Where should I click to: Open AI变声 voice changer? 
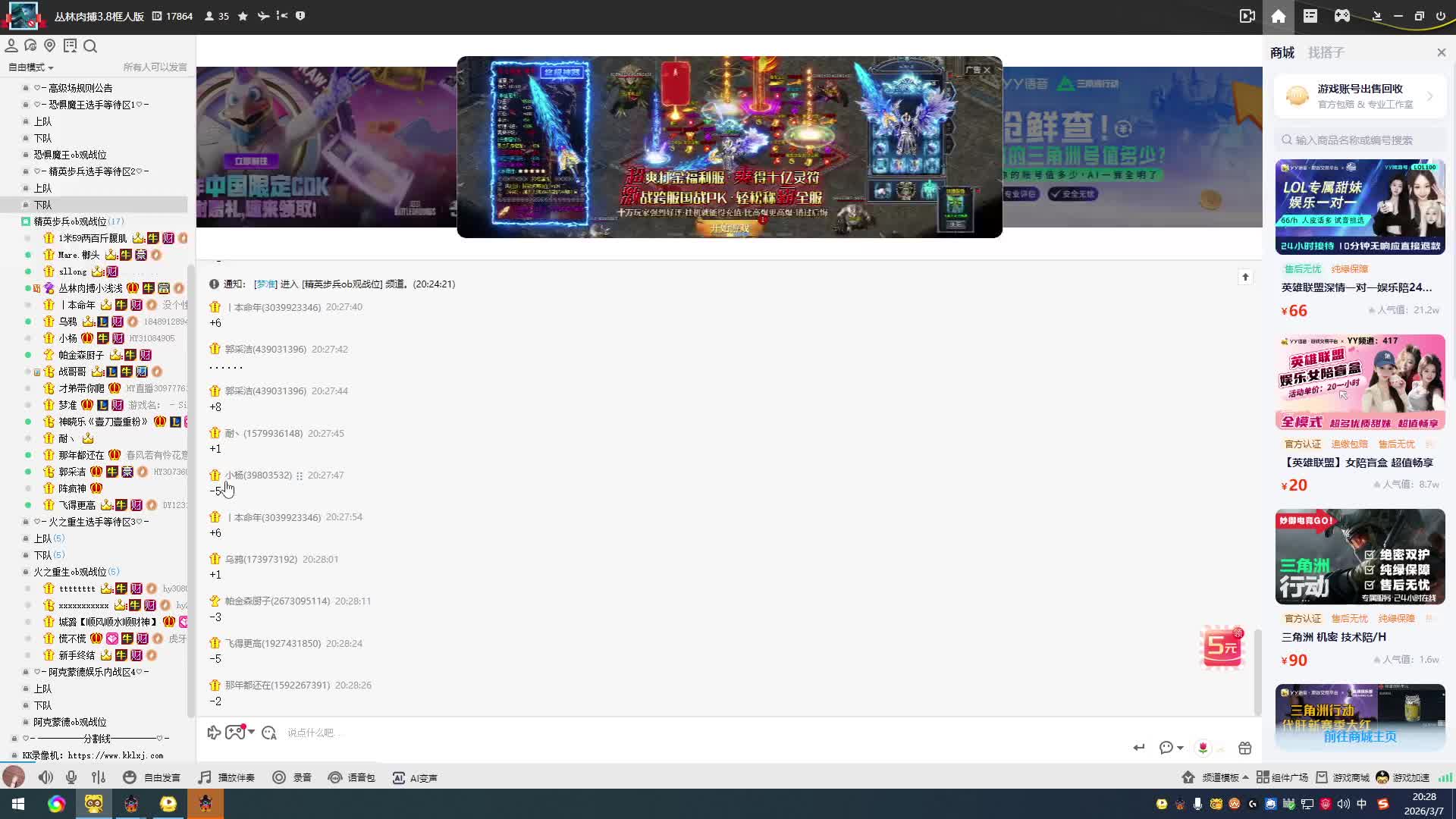pyautogui.click(x=415, y=777)
